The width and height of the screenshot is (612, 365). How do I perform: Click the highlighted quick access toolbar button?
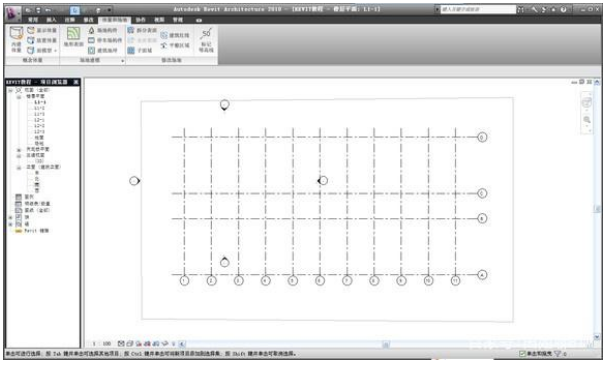click(x=75, y=10)
